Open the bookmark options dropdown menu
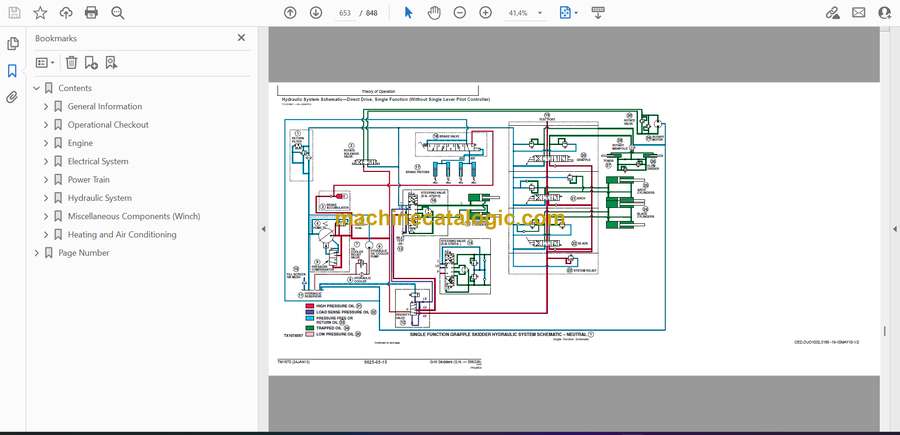Image resolution: width=900 pixels, height=435 pixels. (x=45, y=63)
